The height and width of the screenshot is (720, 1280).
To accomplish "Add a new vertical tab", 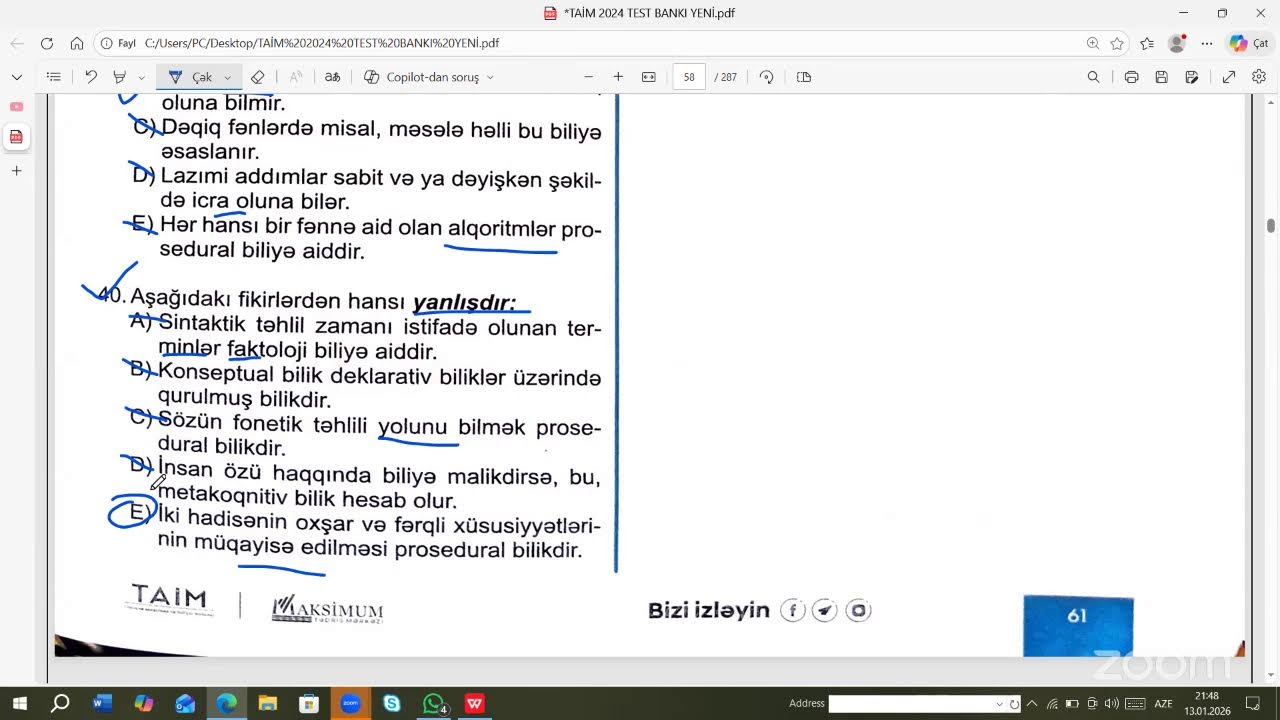I will coord(16,171).
